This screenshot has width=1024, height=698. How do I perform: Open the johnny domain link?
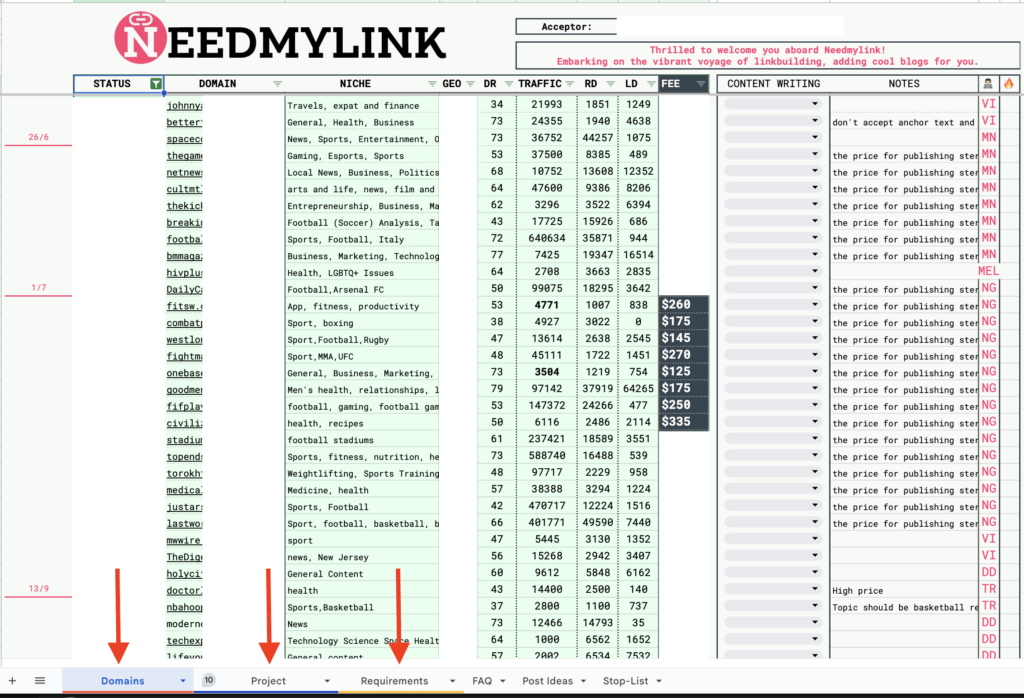pos(185,105)
